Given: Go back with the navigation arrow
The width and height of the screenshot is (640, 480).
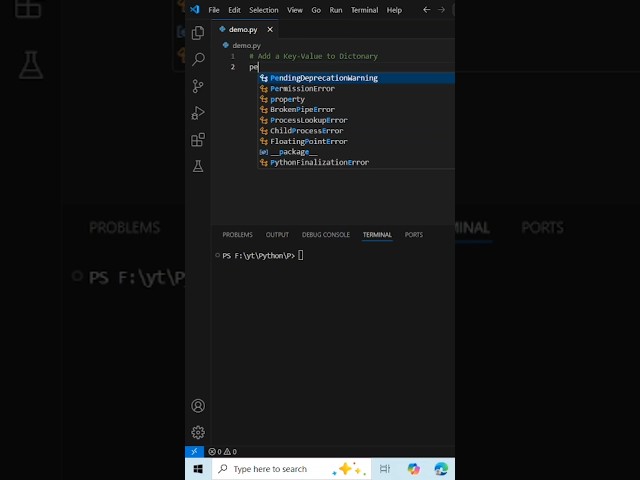Looking at the screenshot, I should click(x=427, y=10).
